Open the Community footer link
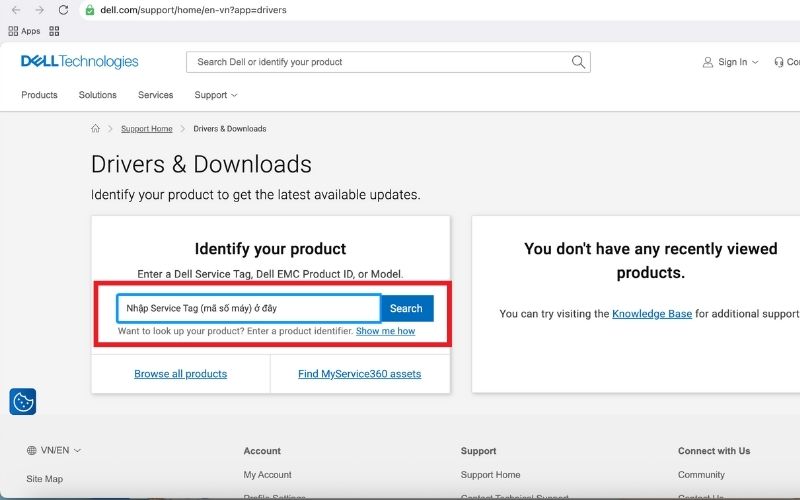The height and width of the screenshot is (500, 800). tap(701, 474)
